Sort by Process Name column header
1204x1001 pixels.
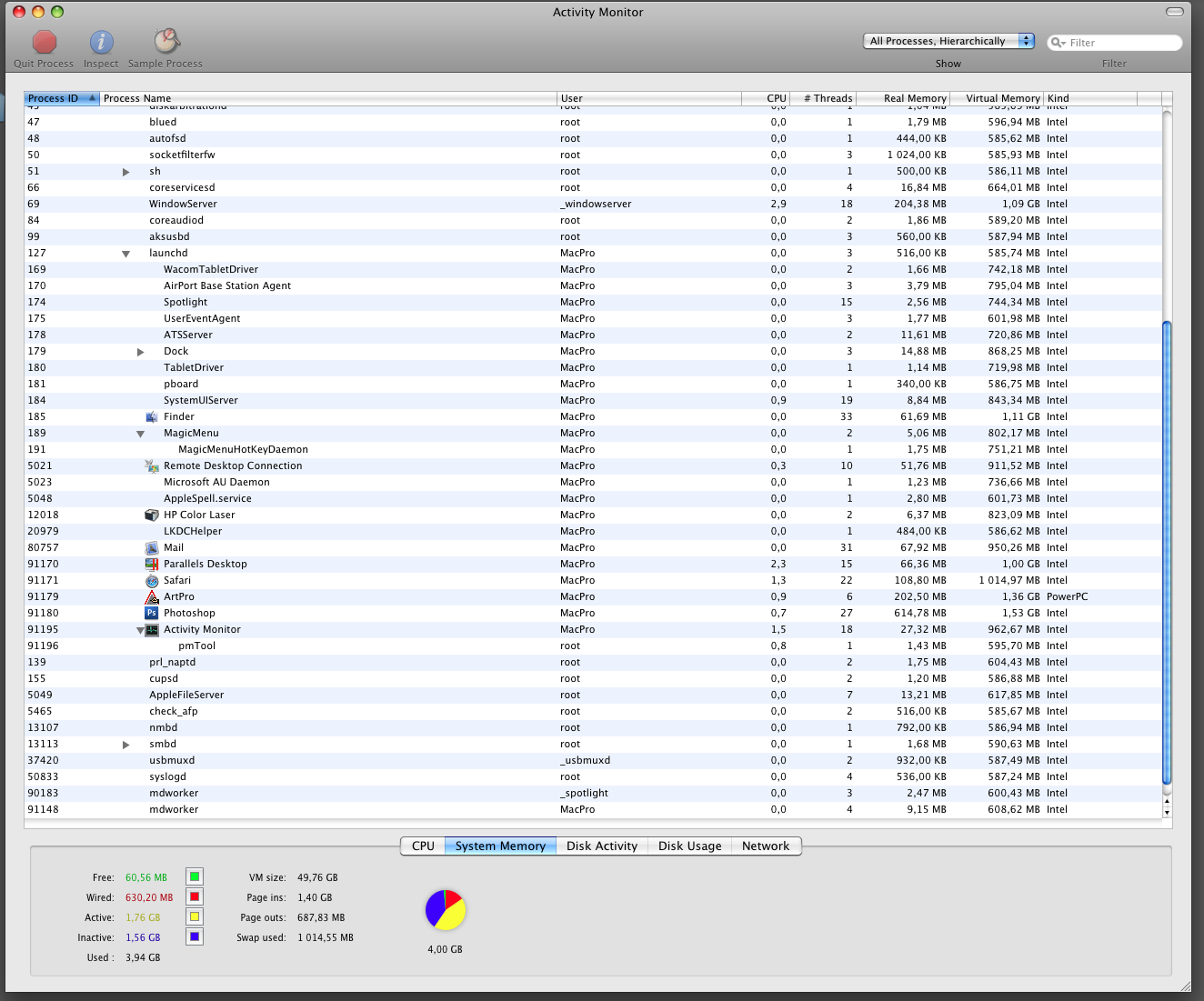tap(328, 98)
